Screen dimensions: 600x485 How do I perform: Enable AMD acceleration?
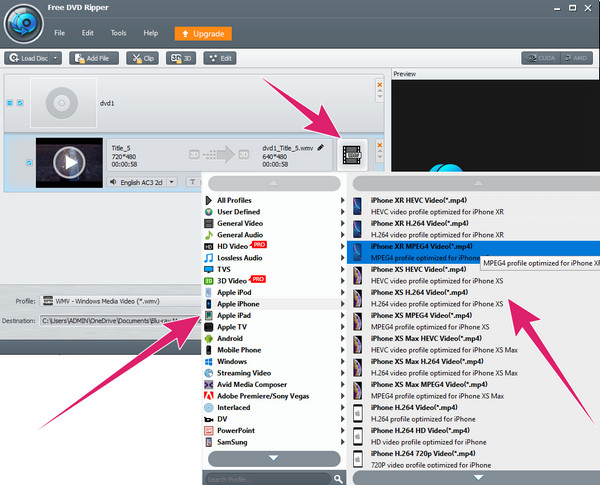(576, 58)
